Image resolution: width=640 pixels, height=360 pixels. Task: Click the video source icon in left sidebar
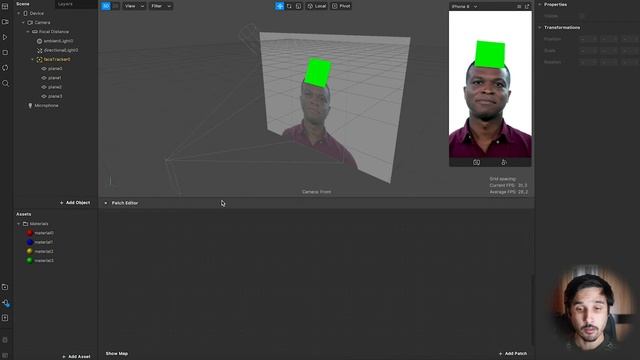(x=5, y=22)
